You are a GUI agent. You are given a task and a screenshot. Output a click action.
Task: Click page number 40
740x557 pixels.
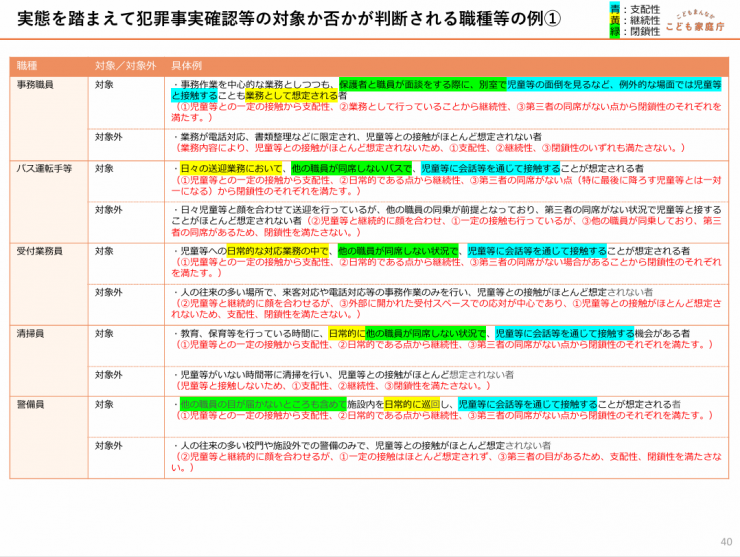pyautogui.click(x=726, y=542)
